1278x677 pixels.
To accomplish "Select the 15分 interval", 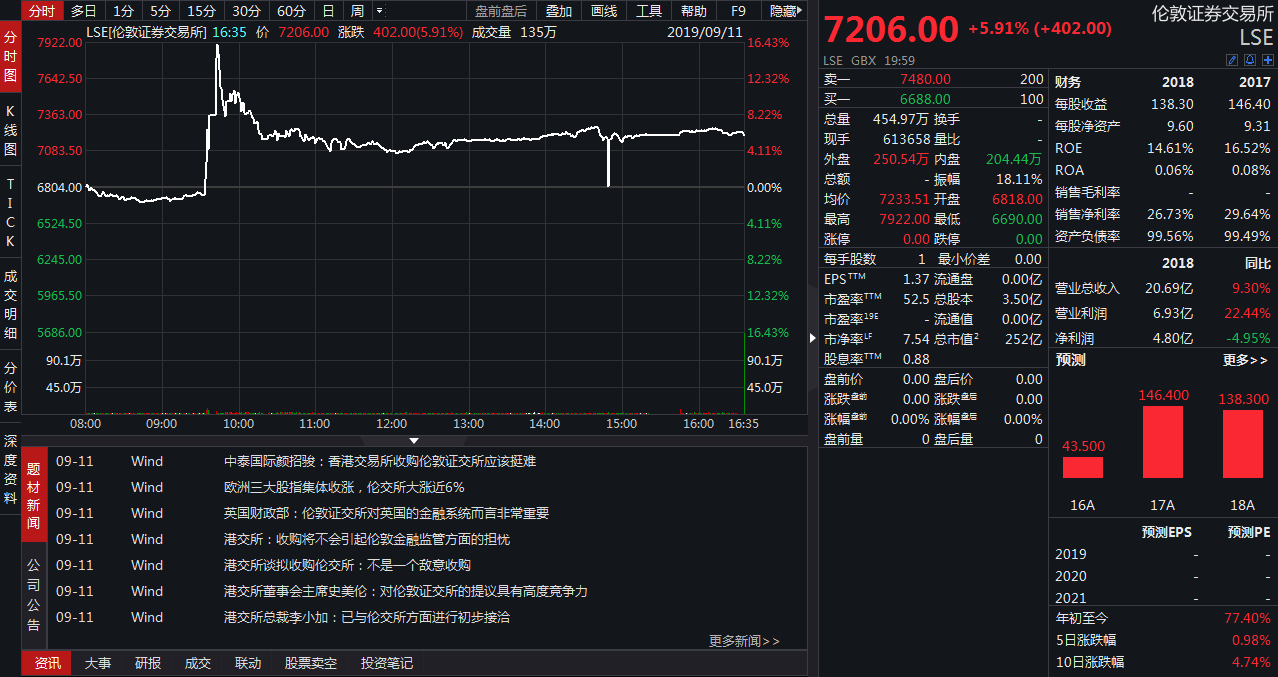I will (201, 11).
